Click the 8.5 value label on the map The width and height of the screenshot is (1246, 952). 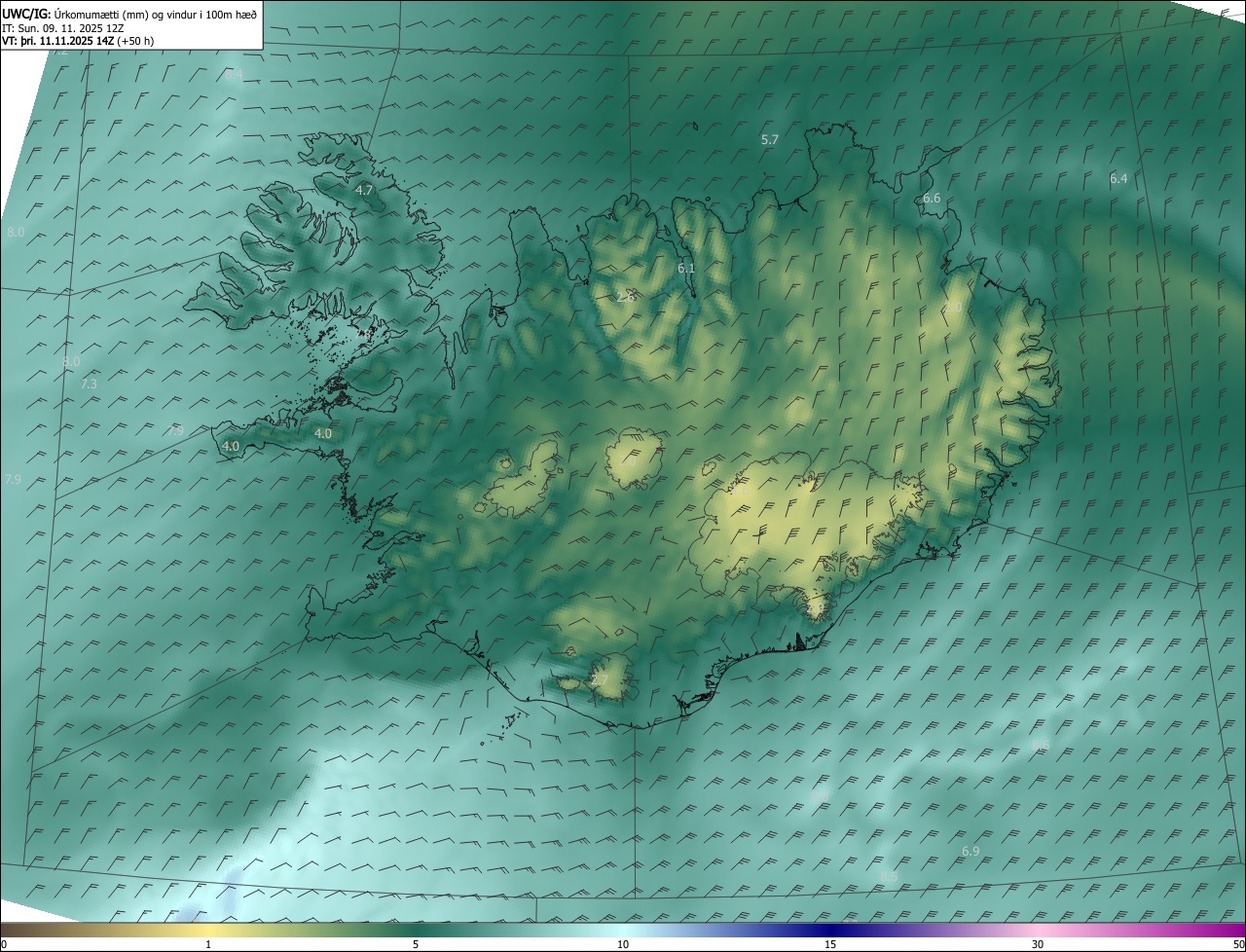889,877
